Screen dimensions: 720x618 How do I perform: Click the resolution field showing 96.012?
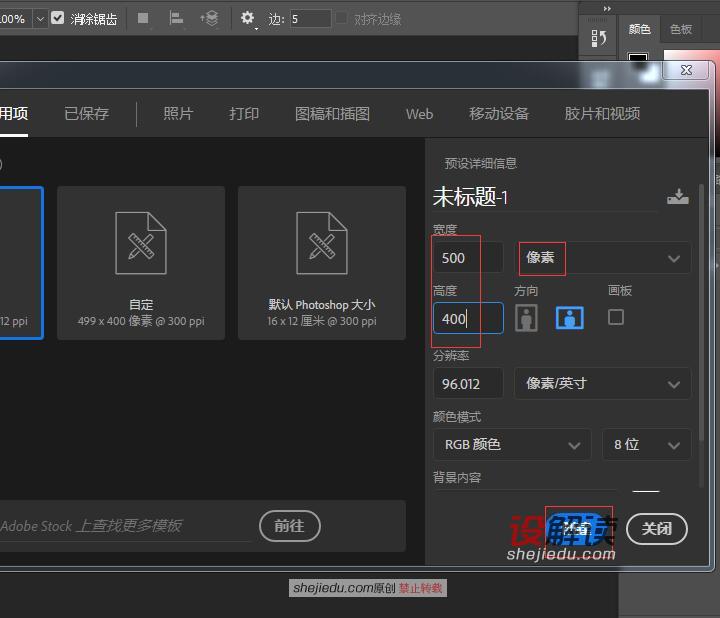click(468, 383)
